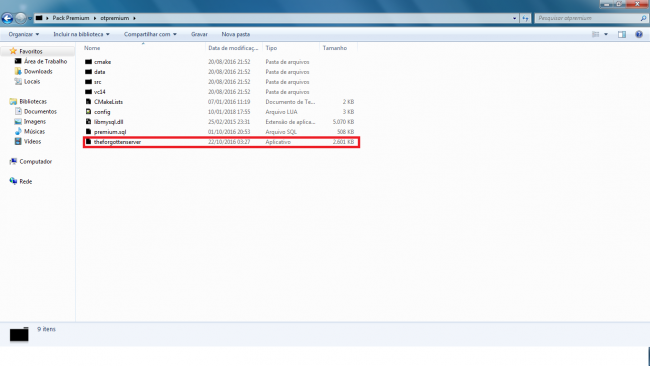Click the premium.sql file icon
Viewport: 650px width, 366px height.
coord(88,131)
